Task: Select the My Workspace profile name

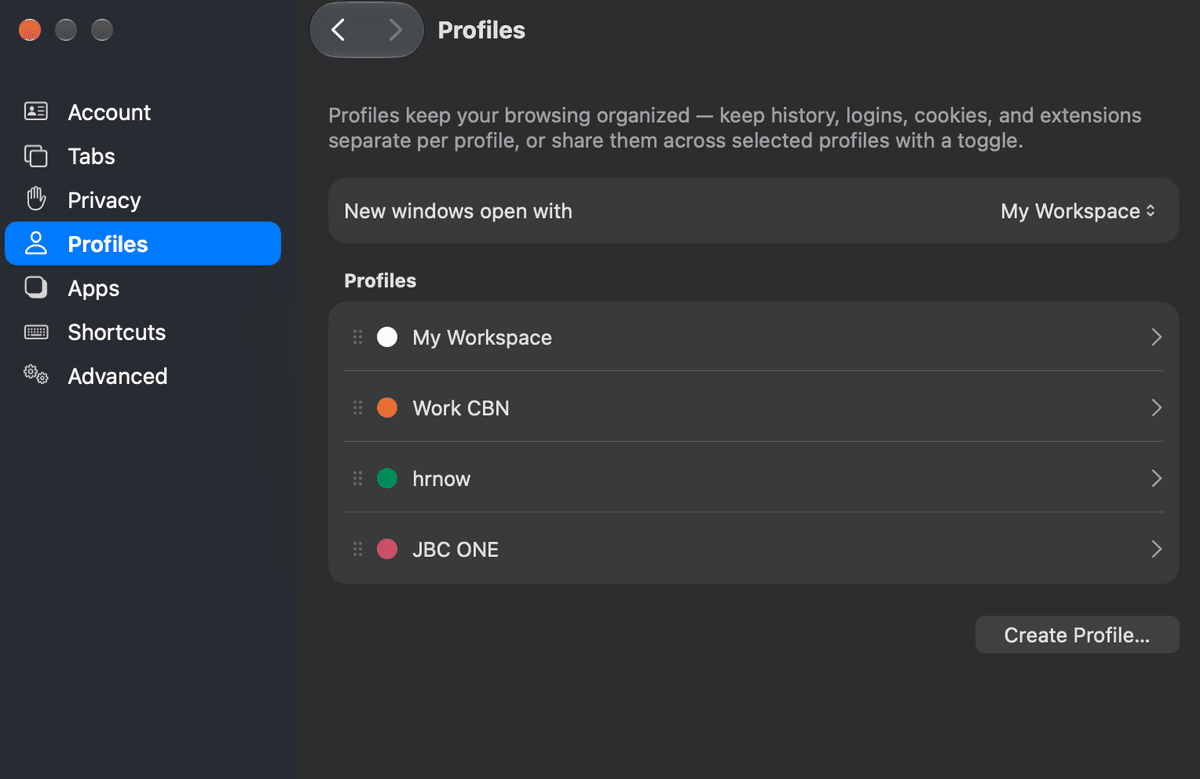Action: point(482,338)
